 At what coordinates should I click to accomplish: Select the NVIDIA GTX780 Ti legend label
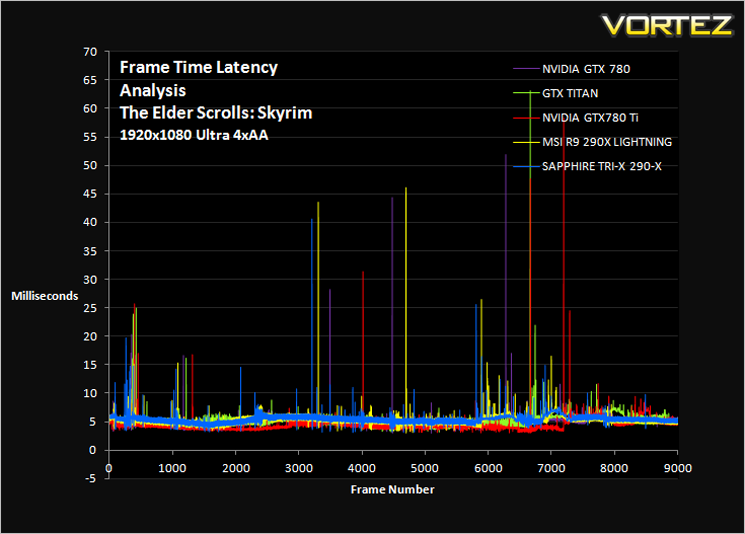[590, 117]
